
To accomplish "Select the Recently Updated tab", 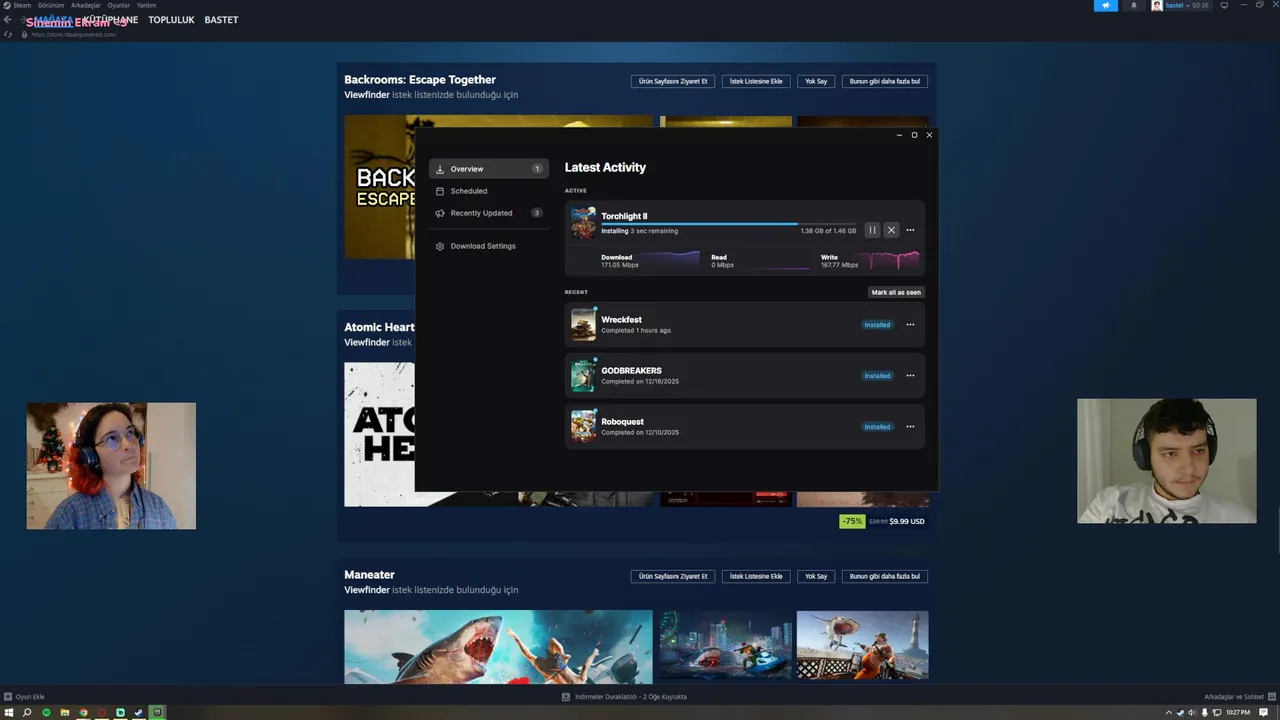I will [489, 213].
